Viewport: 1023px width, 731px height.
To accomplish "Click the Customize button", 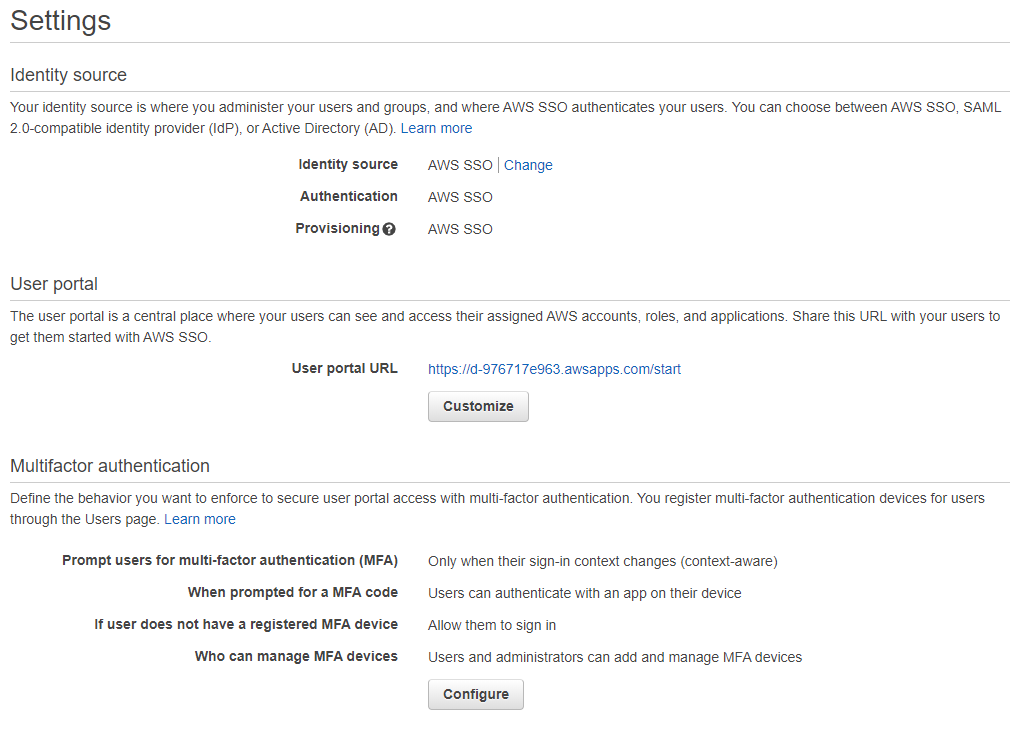I will pos(478,406).
